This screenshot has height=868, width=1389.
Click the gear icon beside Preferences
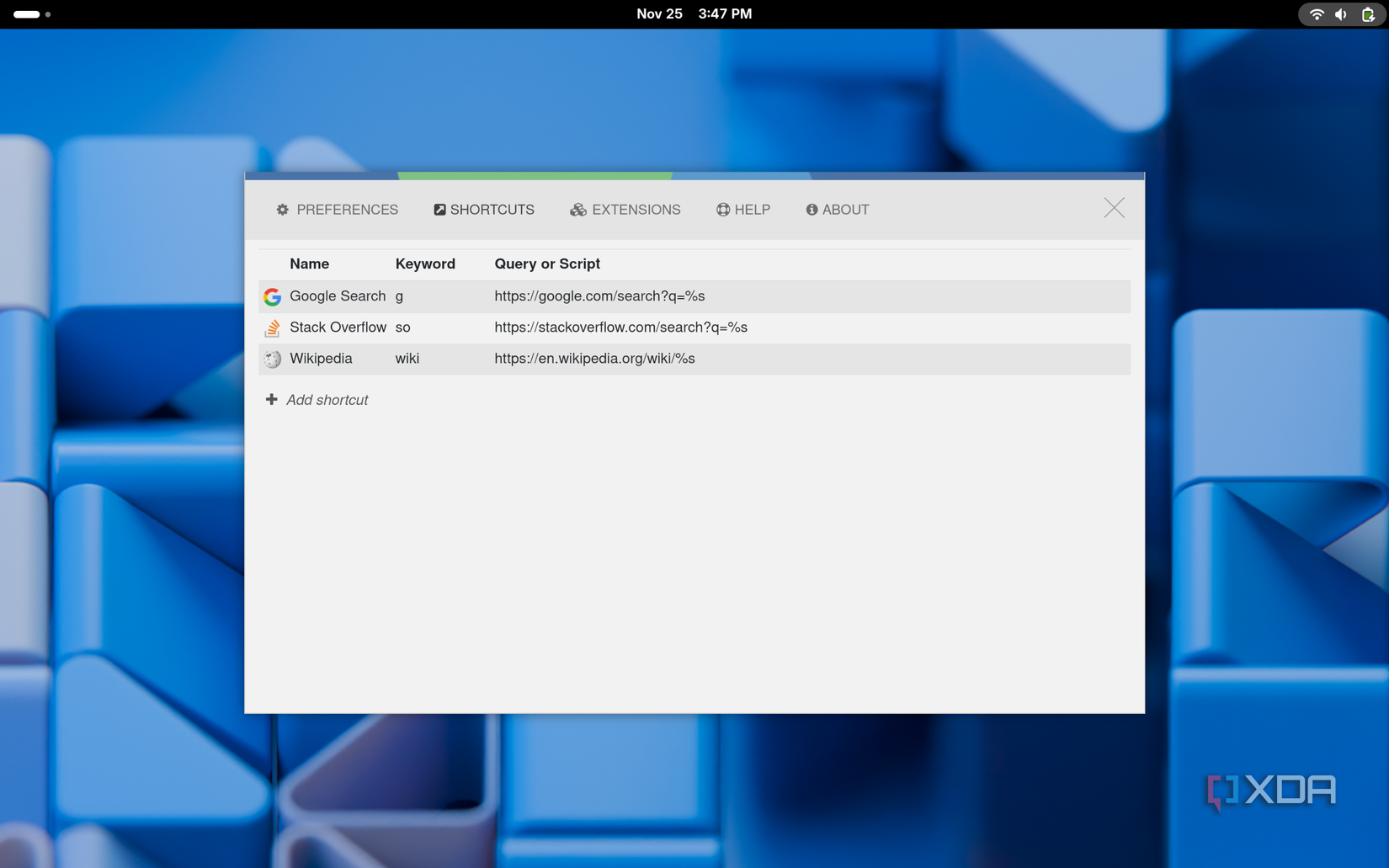(282, 210)
